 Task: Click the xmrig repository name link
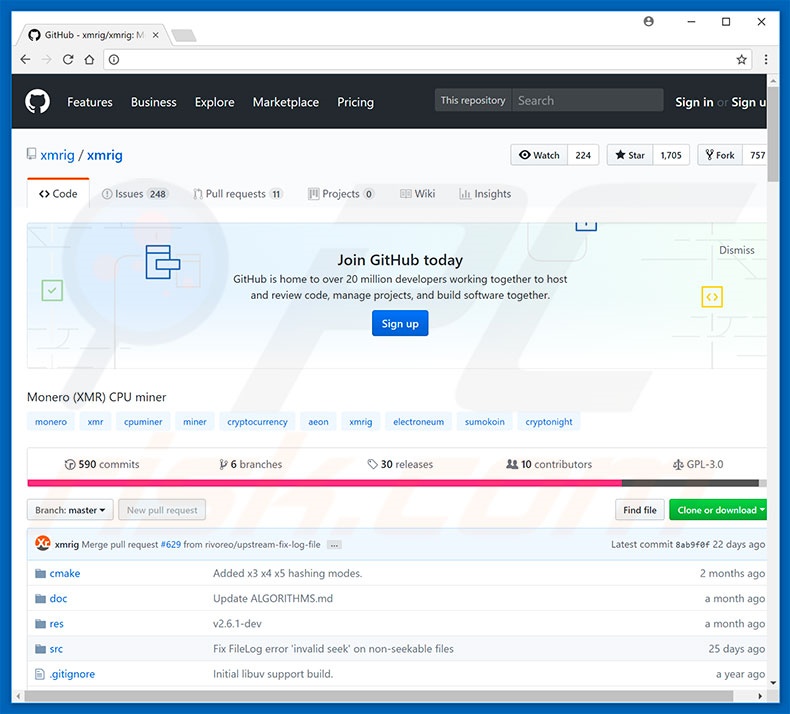pyautogui.click(x=105, y=155)
